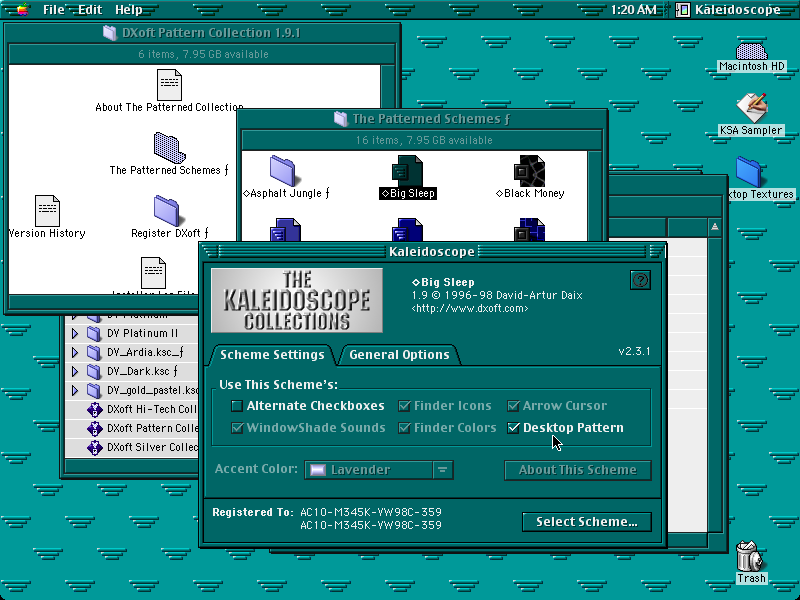
Task: Click the Big Sleep scheme name in Kaleidoscope
Action: pos(443,282)
